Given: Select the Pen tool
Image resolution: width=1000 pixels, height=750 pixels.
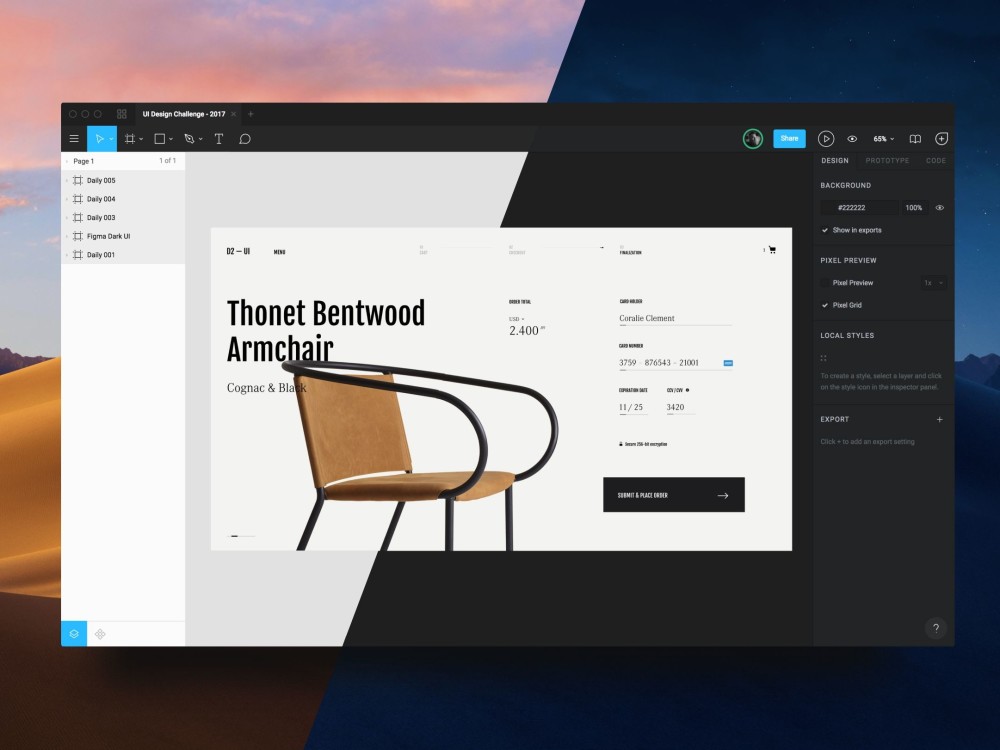Looking at the screenshot, I should click(191, 138).
